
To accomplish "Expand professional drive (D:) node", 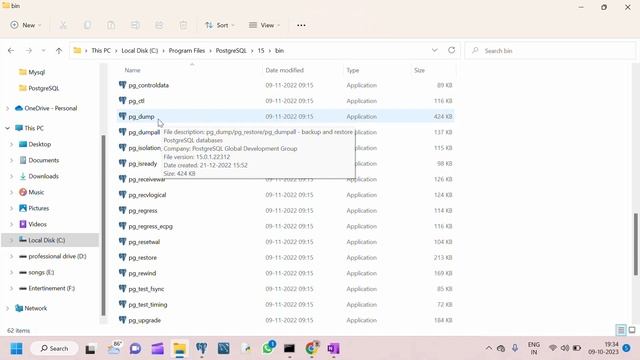I will click(x=11, y=256).
